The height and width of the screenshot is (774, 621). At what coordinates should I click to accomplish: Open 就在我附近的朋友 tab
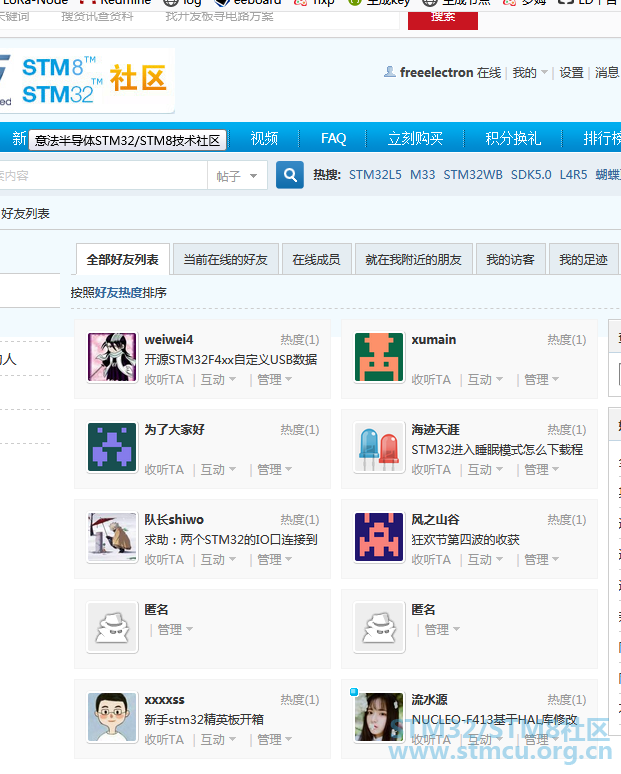tap(414, 259)
